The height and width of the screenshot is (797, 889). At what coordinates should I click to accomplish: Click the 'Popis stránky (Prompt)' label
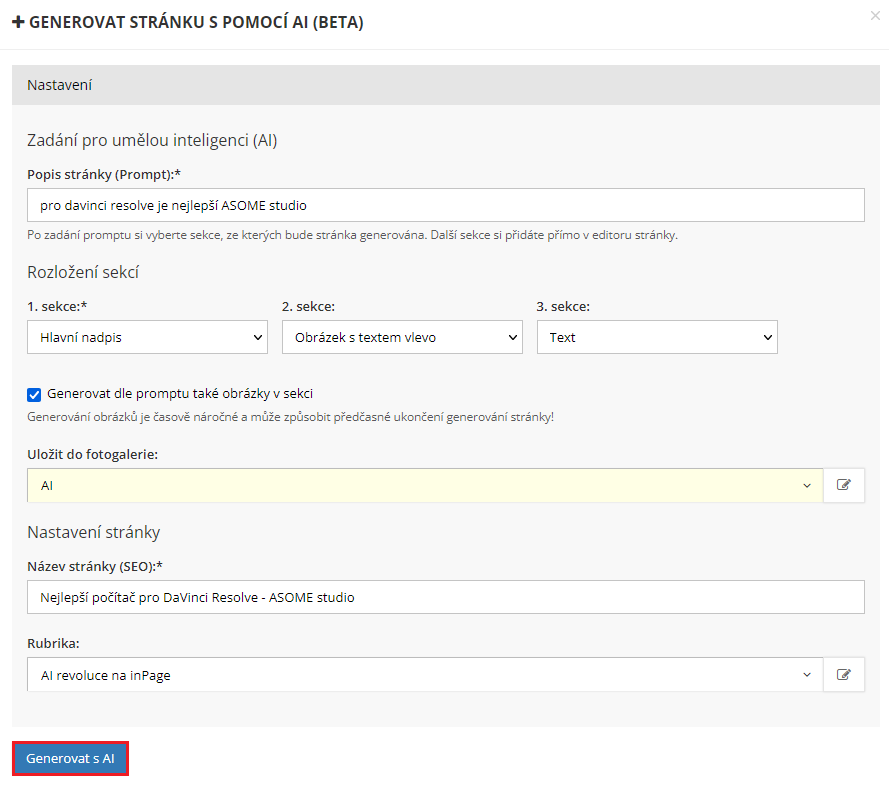pyautogui.click(x=104, y=174)
